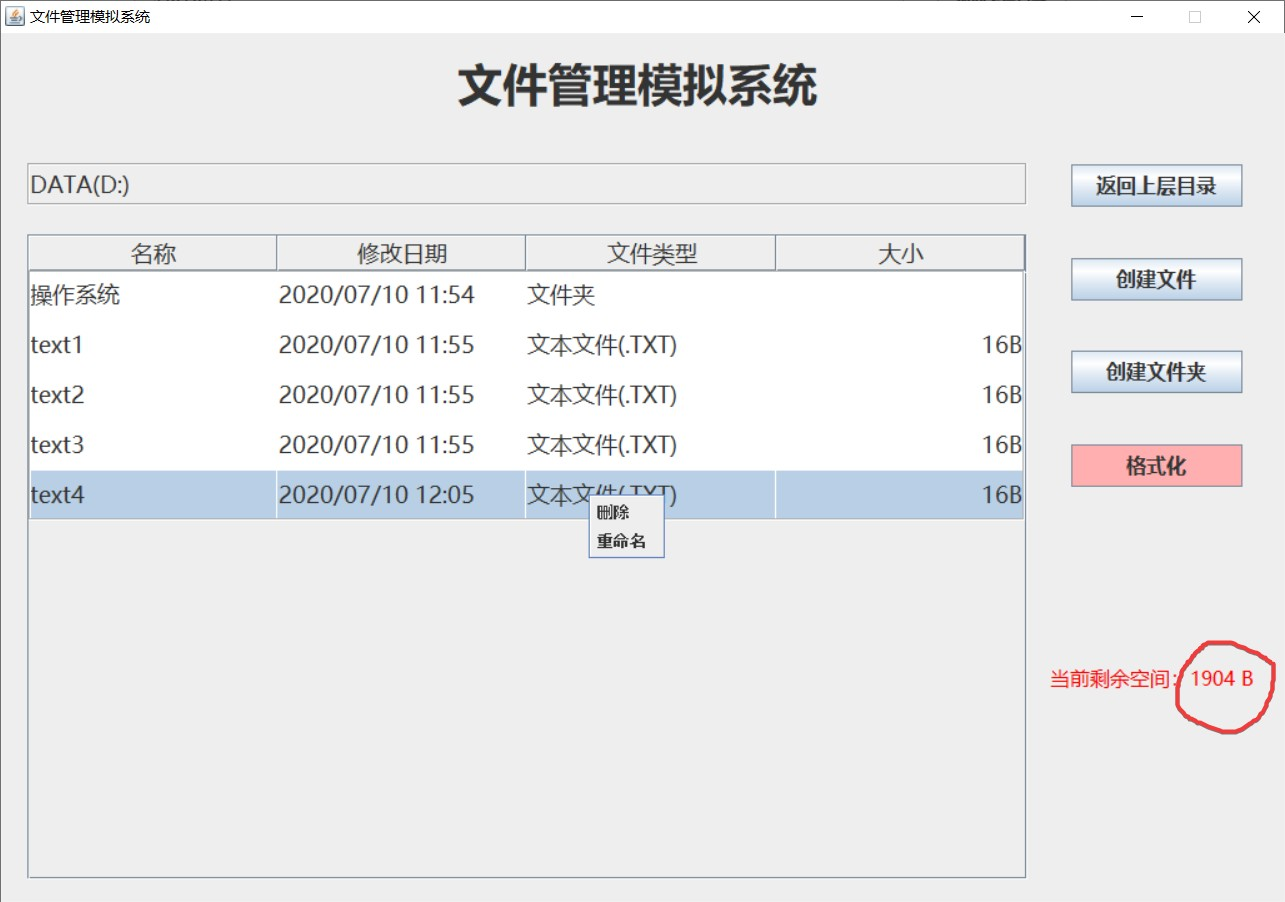Click the date 2020/07/10 12:05
The image size is (1285, 902).
(376, 495)
